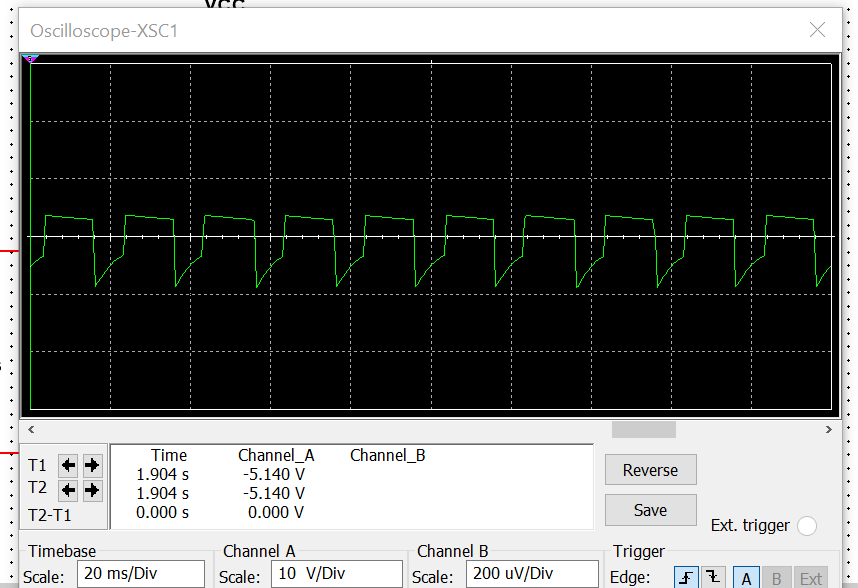858x588 pixels.
Task: Click the Timebase scale field 20 ms/Div
Action: click(x=141, y=574)
